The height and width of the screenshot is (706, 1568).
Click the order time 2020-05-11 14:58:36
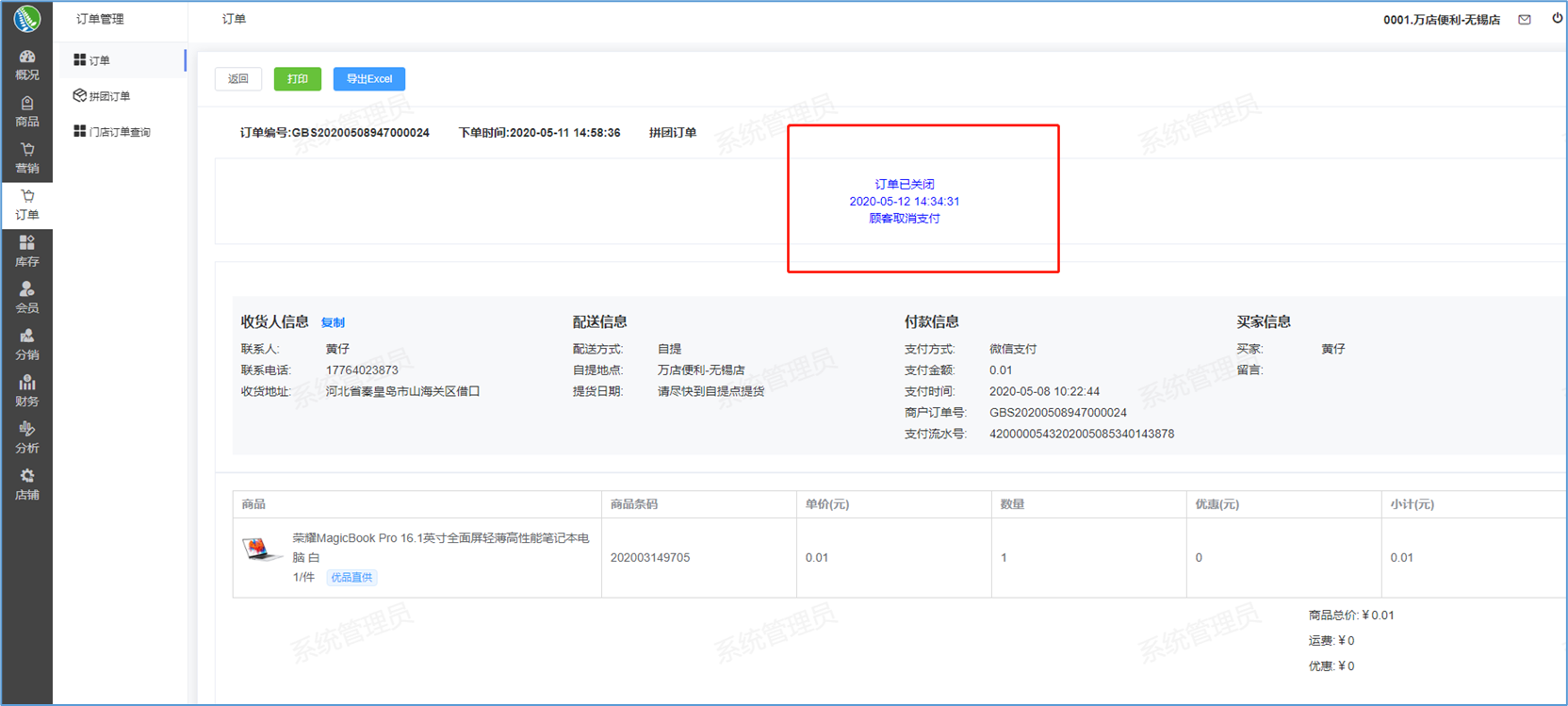tap(565, 133)
